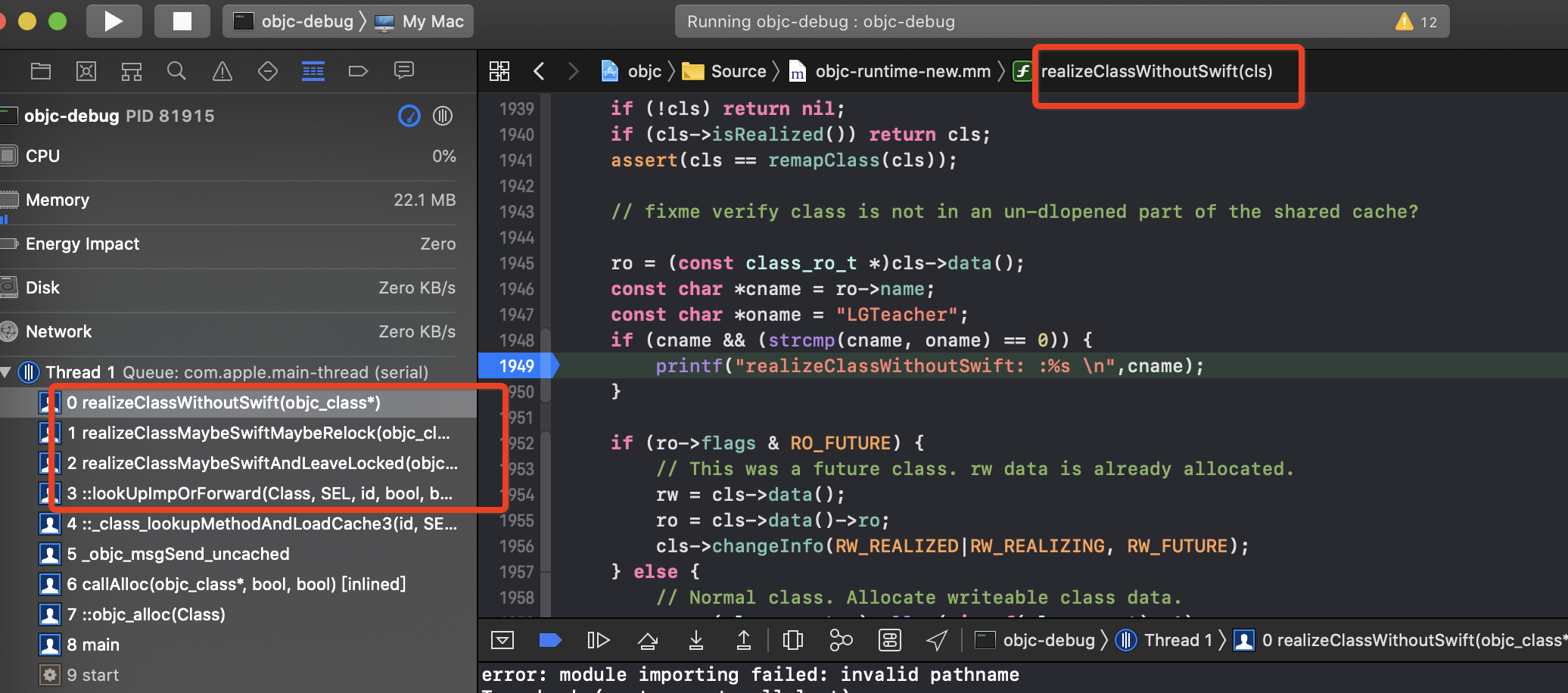Select frame 8 main
1568x693 pixels.
pos(238,645)
